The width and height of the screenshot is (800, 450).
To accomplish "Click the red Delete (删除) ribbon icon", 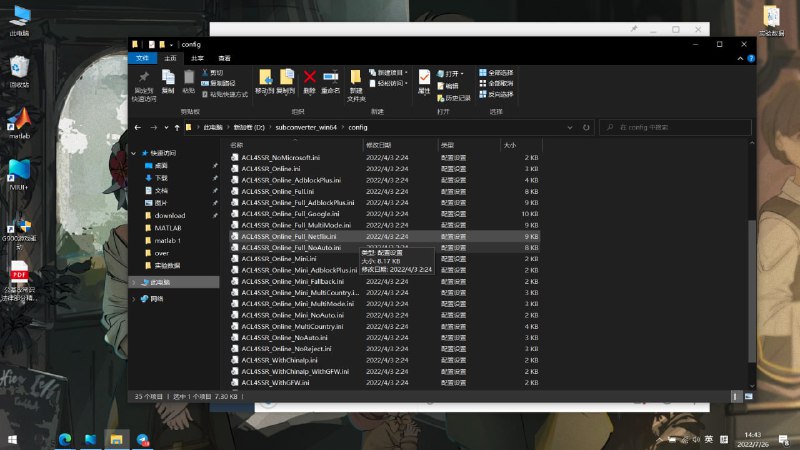I will click(x=310, y=79).
